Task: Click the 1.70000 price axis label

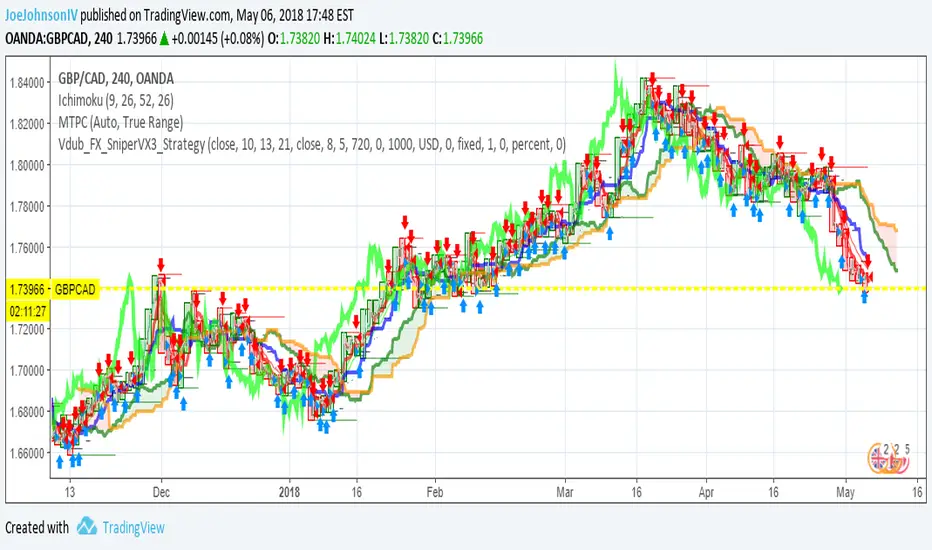Action: click(27, 370)
